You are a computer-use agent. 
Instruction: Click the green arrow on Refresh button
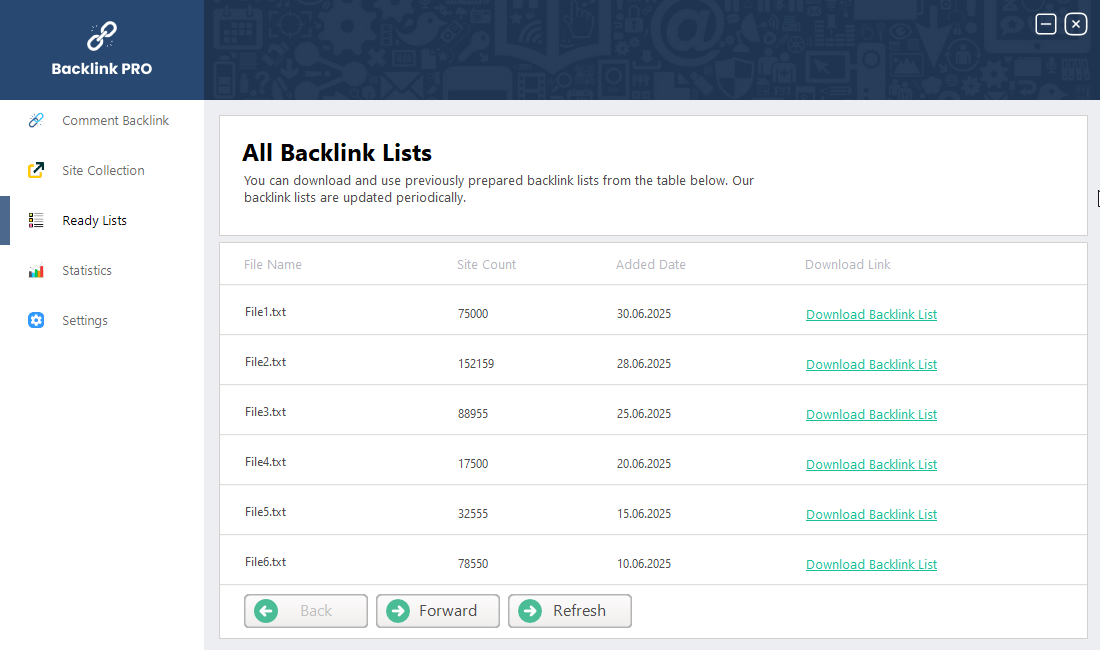click(x=530, y=611)
